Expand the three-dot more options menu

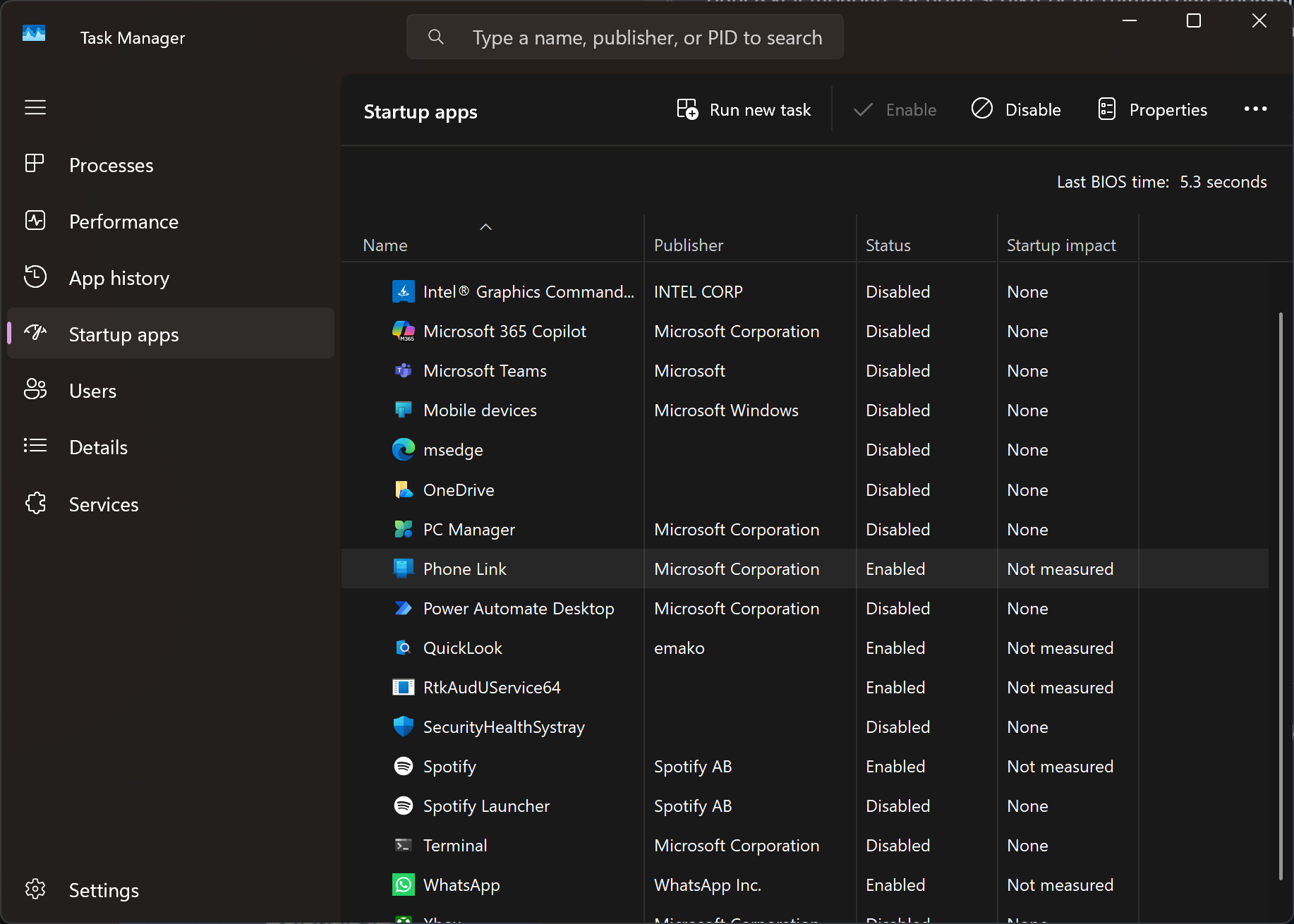1255,109
